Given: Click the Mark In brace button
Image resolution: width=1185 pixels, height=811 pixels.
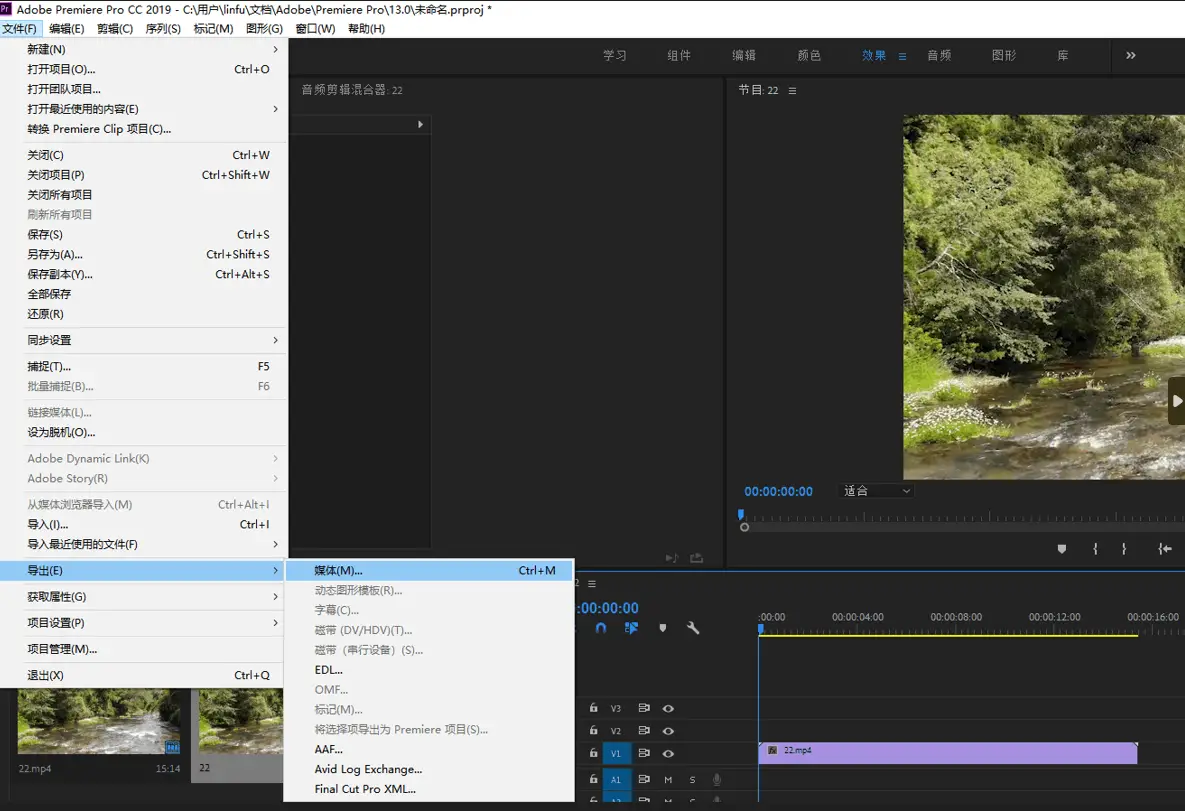Looking at the screenshot, I should 1095,549.
